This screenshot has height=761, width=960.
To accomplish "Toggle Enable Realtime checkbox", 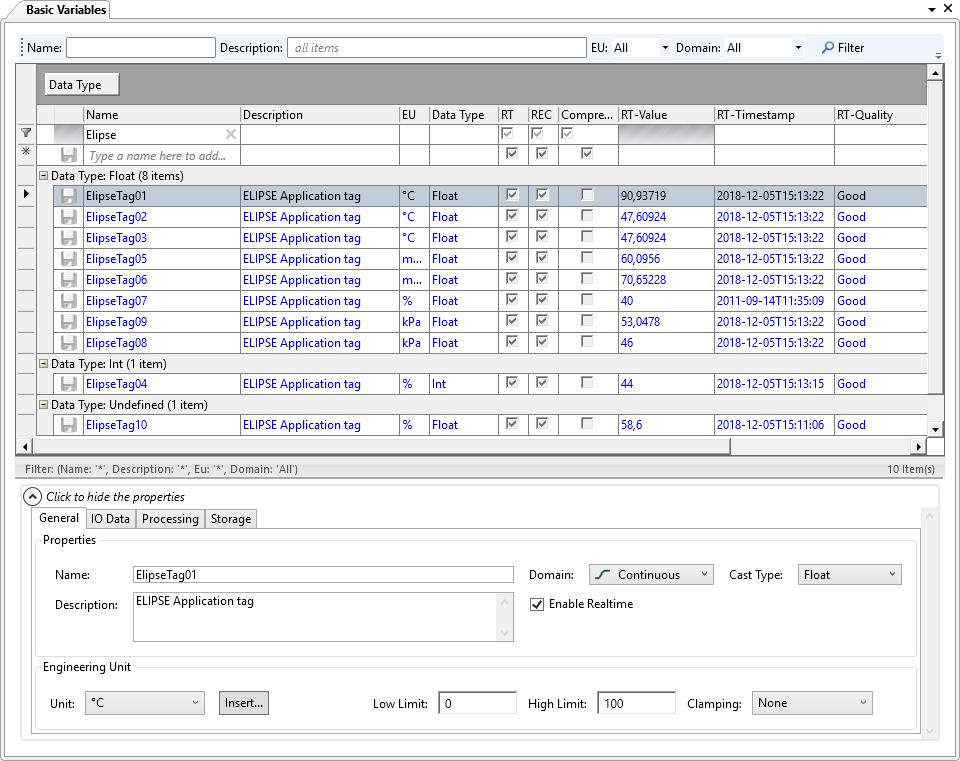I will click(x=538, y=604).
